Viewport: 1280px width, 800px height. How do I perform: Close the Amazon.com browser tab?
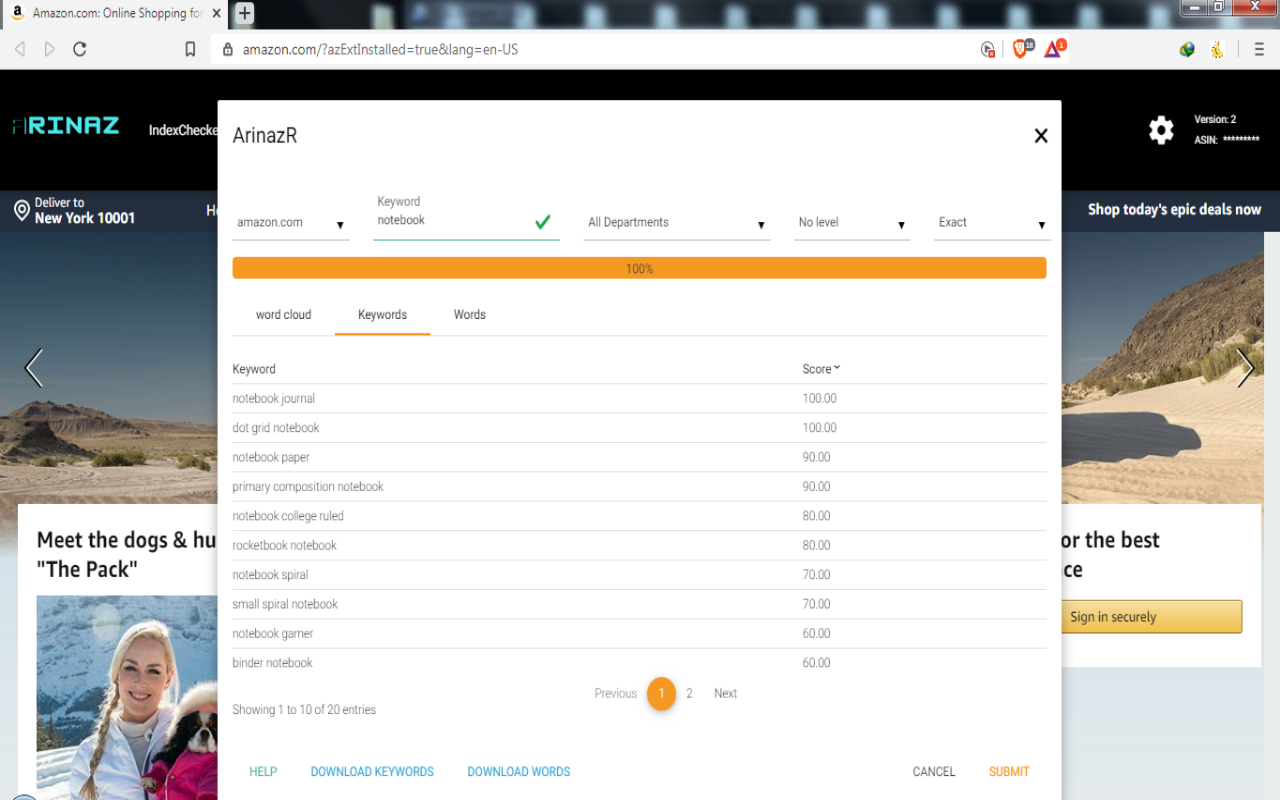[217, 13]
